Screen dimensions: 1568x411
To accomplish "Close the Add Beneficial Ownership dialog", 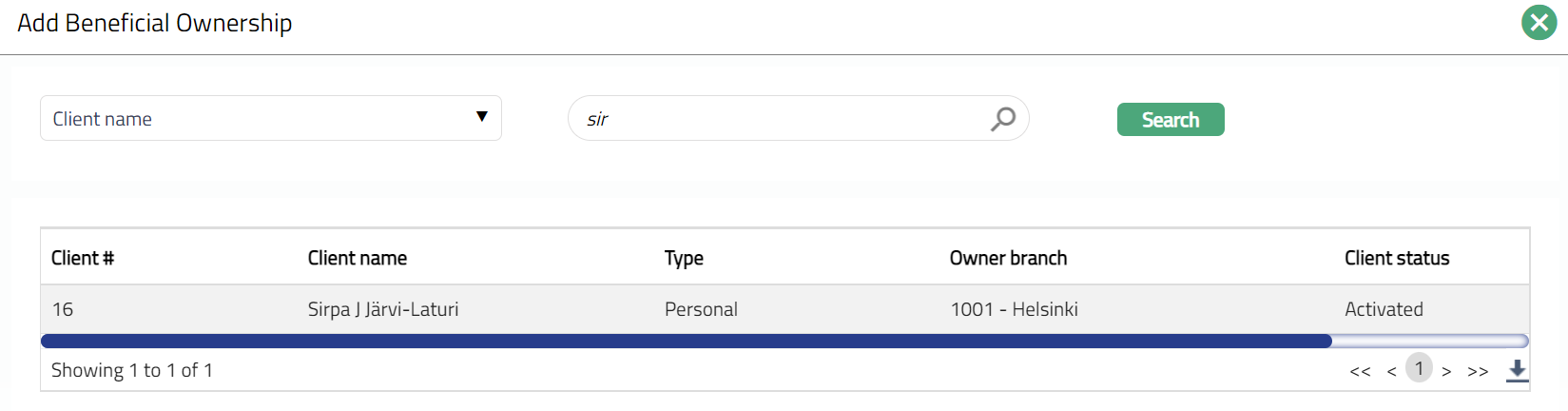I will coord(1539,23).
